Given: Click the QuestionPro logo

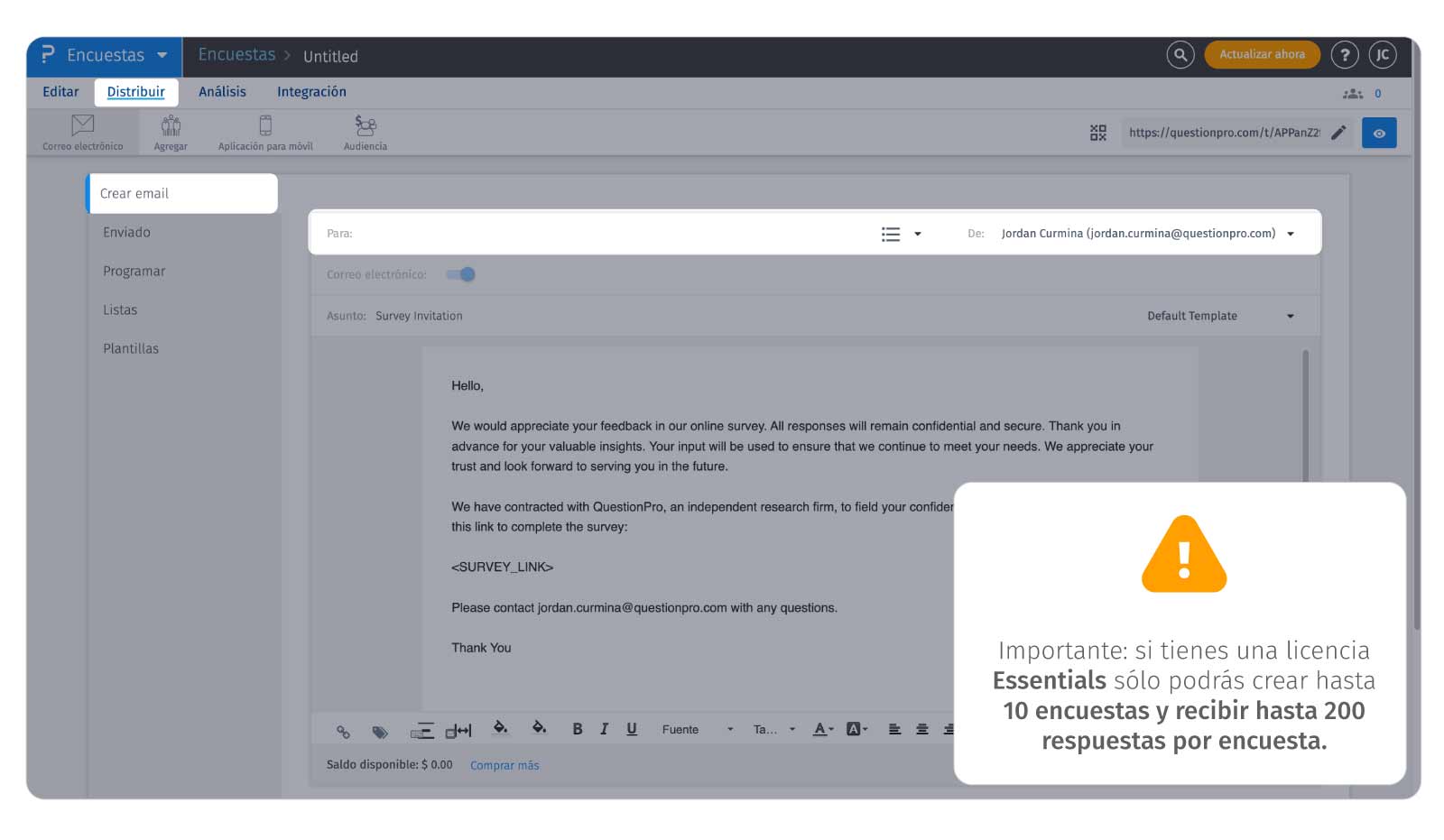Looking at the screenshot, I should 48,55.
